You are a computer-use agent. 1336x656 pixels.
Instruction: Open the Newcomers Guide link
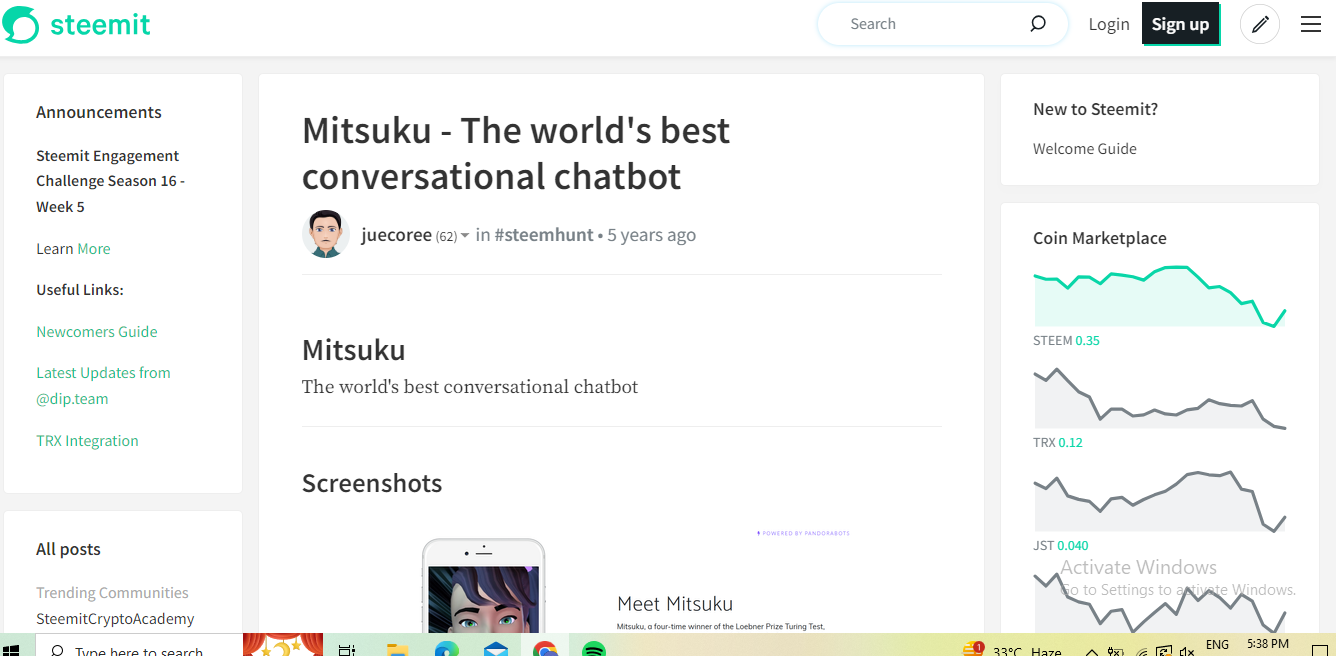[x=96, y=331]
